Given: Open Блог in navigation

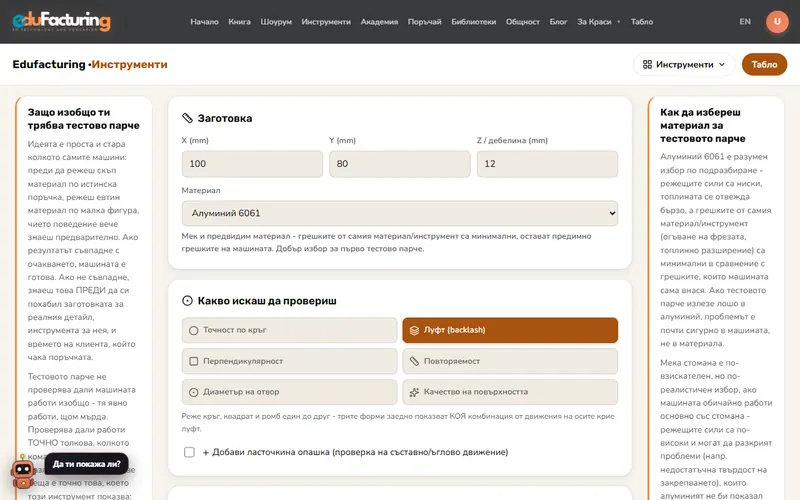Looking at the screenshot, I should point(558,21).
